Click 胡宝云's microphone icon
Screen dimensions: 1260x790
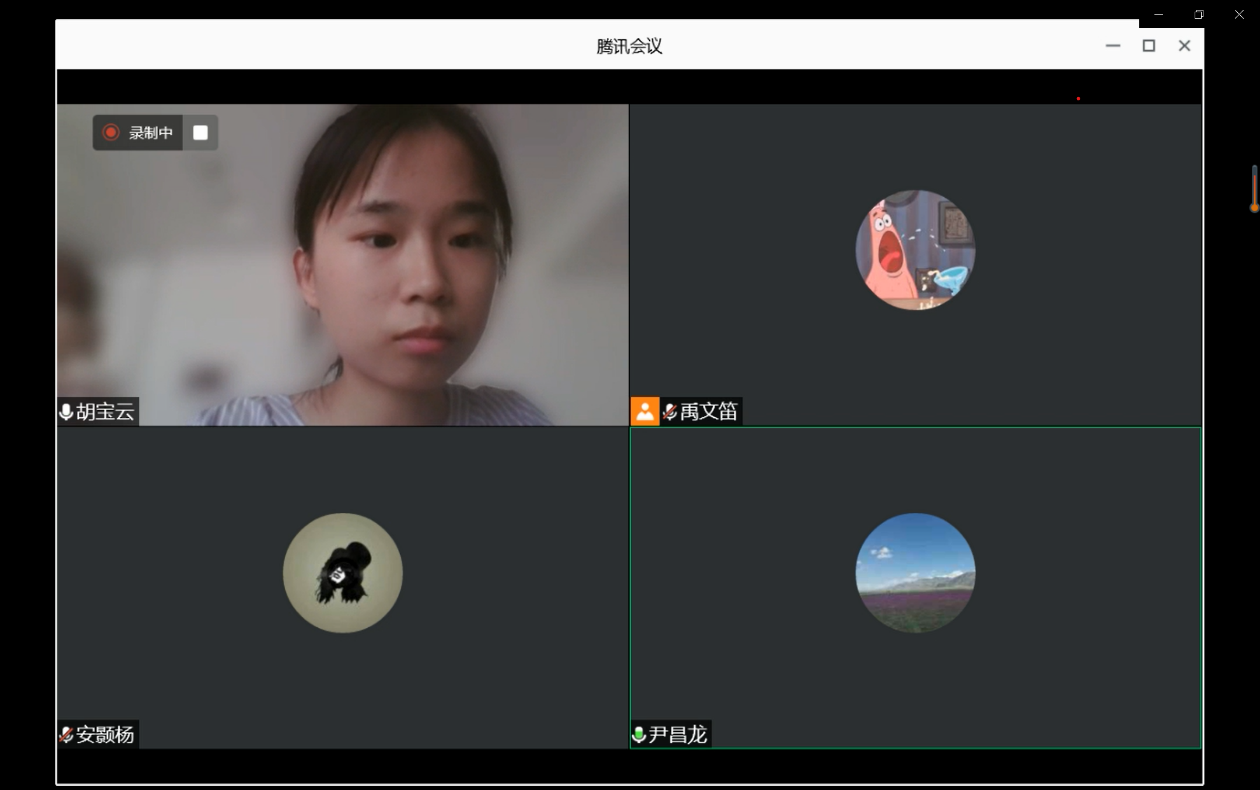(66, 412)
